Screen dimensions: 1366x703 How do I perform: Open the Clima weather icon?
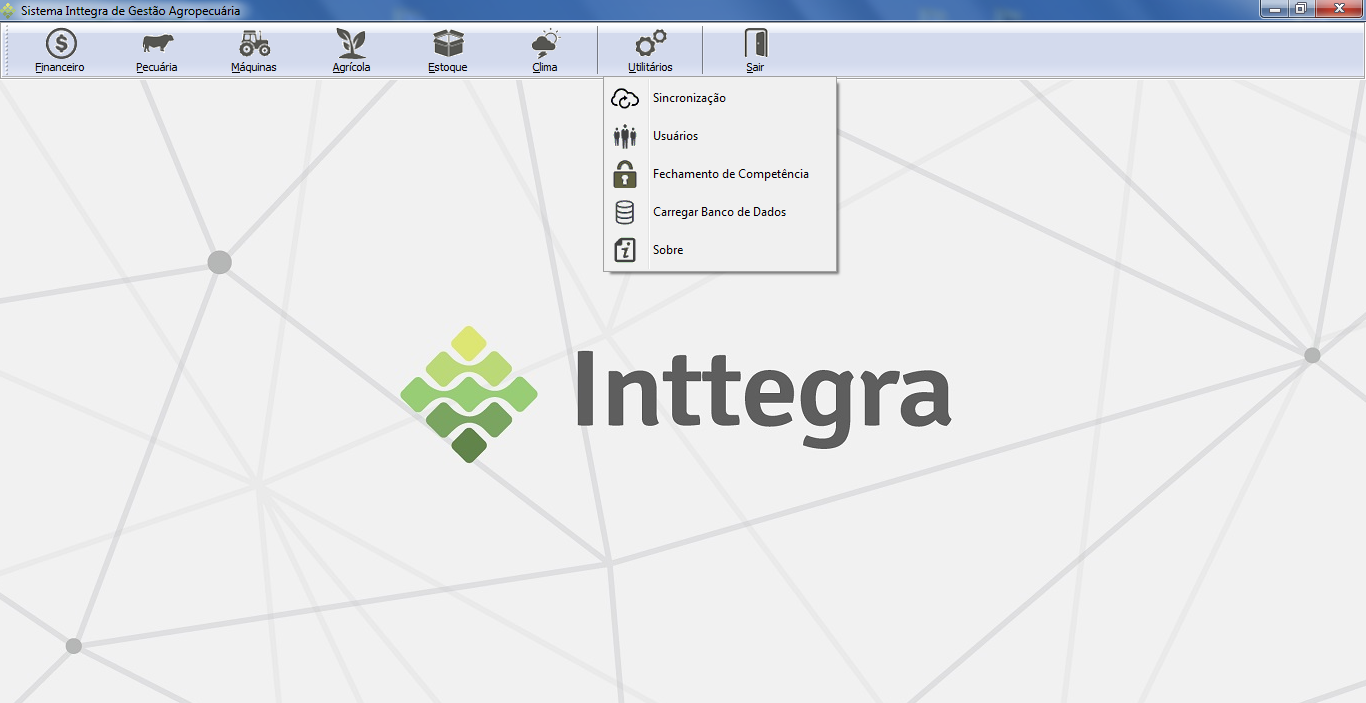pos(545,44)
